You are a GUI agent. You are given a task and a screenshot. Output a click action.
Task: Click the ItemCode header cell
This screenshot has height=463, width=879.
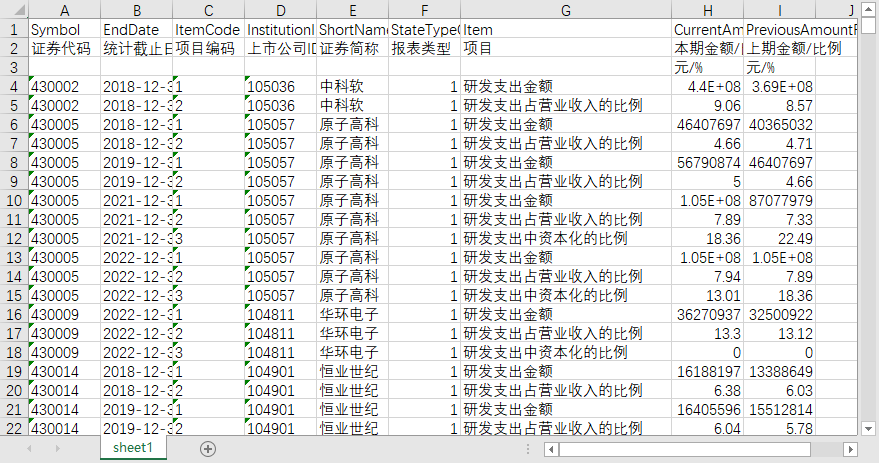click(209, 29)
